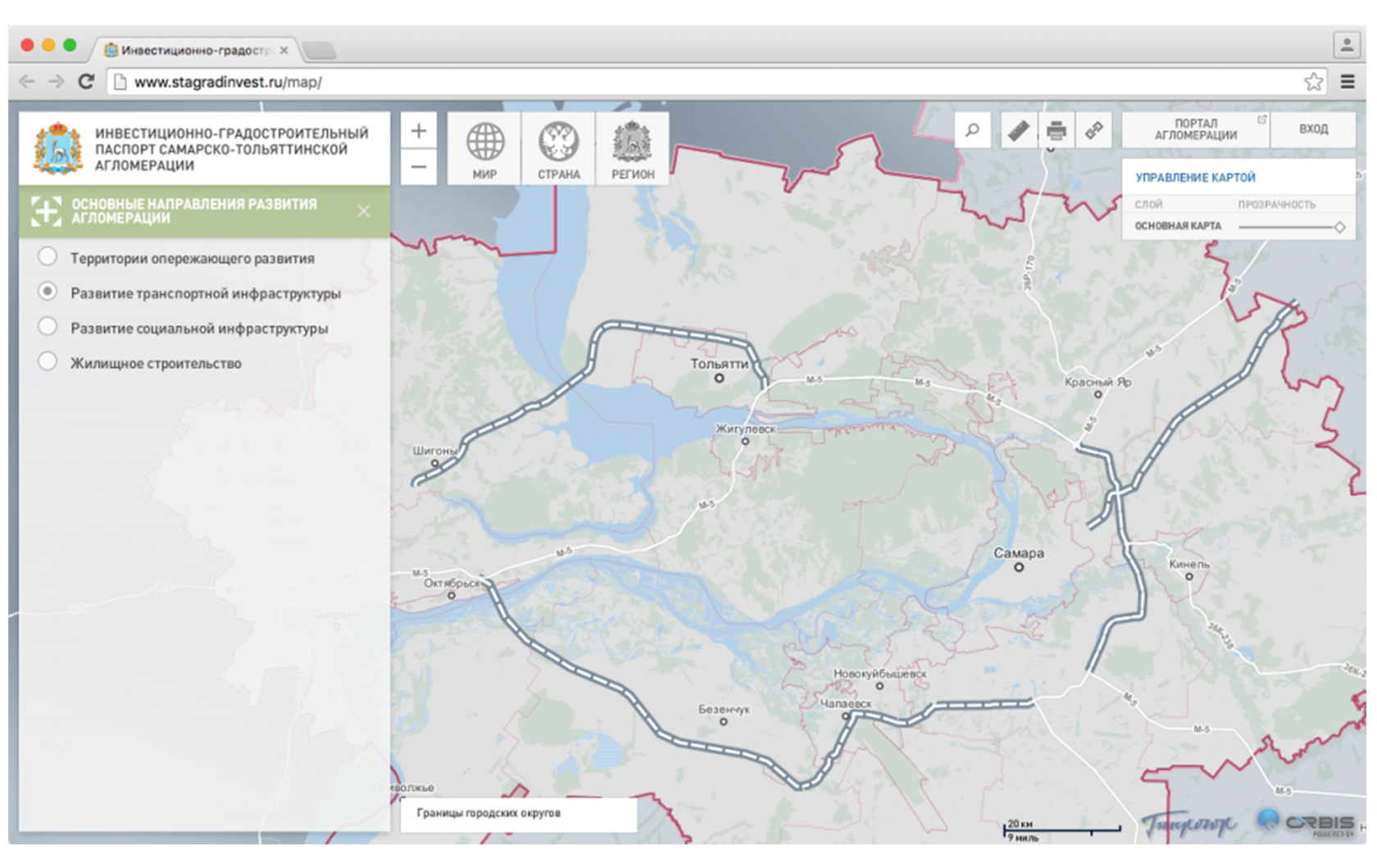Viewport: 1377px width, 868px height.
Task: Open the map search magnifier
Action: point(973,130)
